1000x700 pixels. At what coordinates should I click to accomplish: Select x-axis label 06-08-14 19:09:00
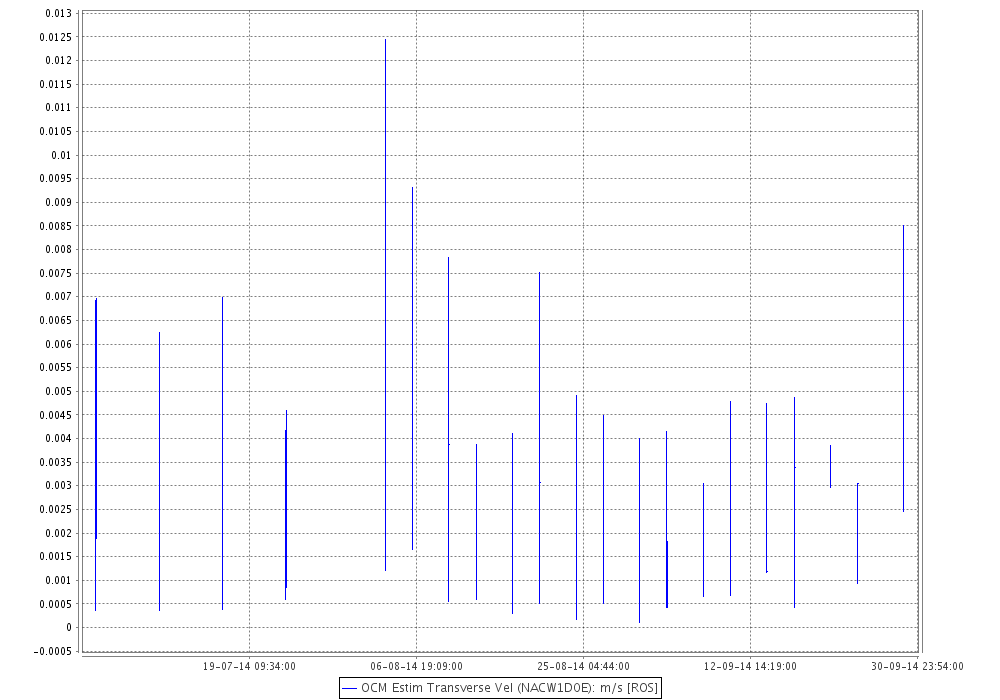coord(416,666)
